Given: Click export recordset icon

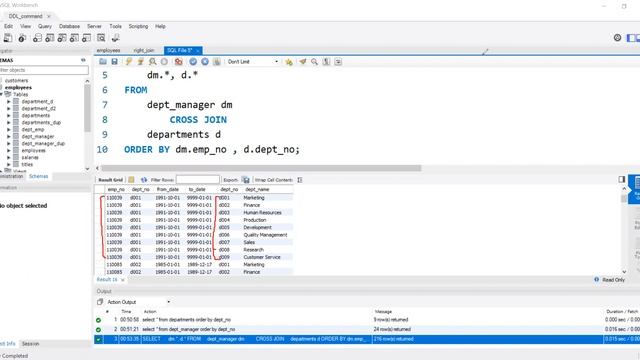Looking at the screenshot, I should click(x=245, y=180).
